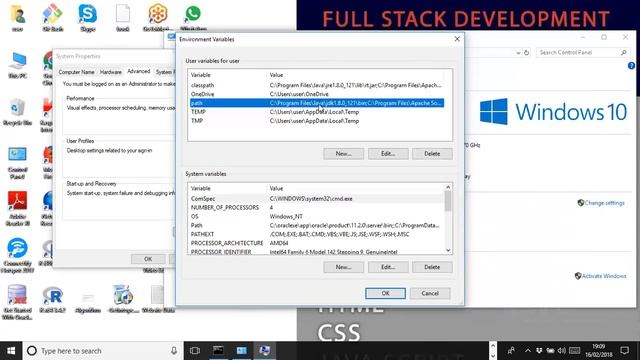This screenshot has height=360, width=640.
Task: Click the help question mark icon
Action: [631, 66]
